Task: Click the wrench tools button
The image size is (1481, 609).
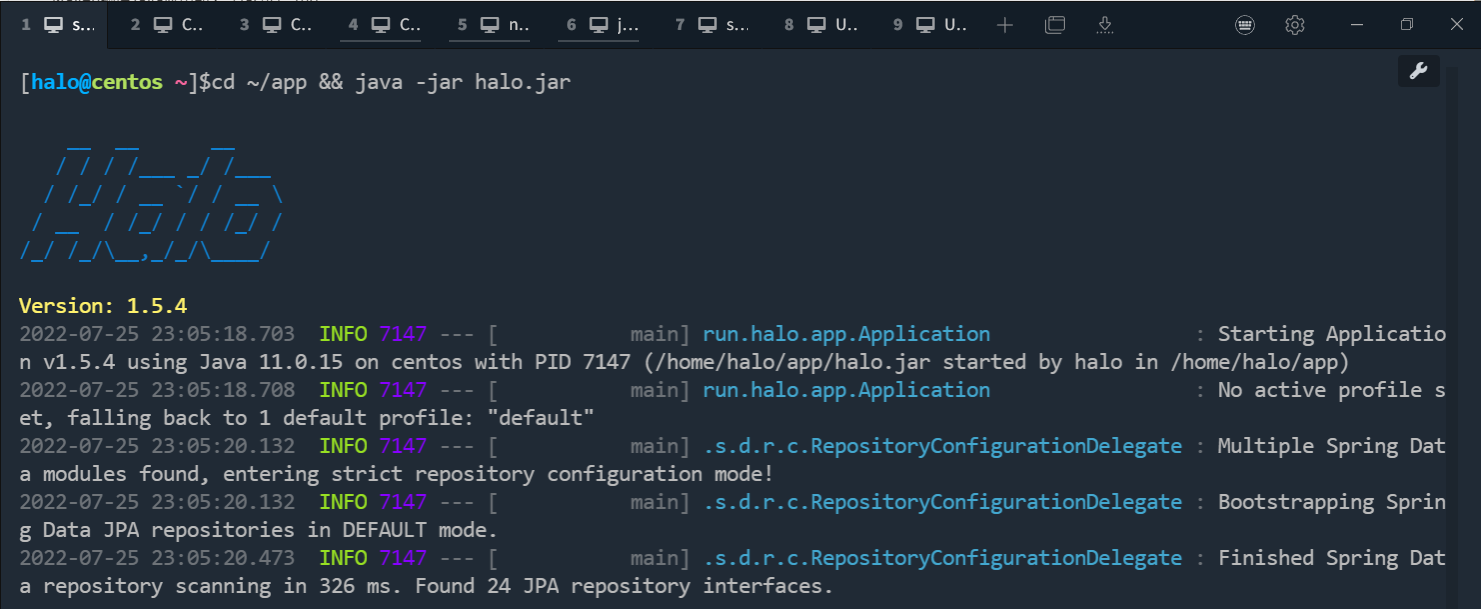Action: pyautogui.click(x=1418, y=70)
